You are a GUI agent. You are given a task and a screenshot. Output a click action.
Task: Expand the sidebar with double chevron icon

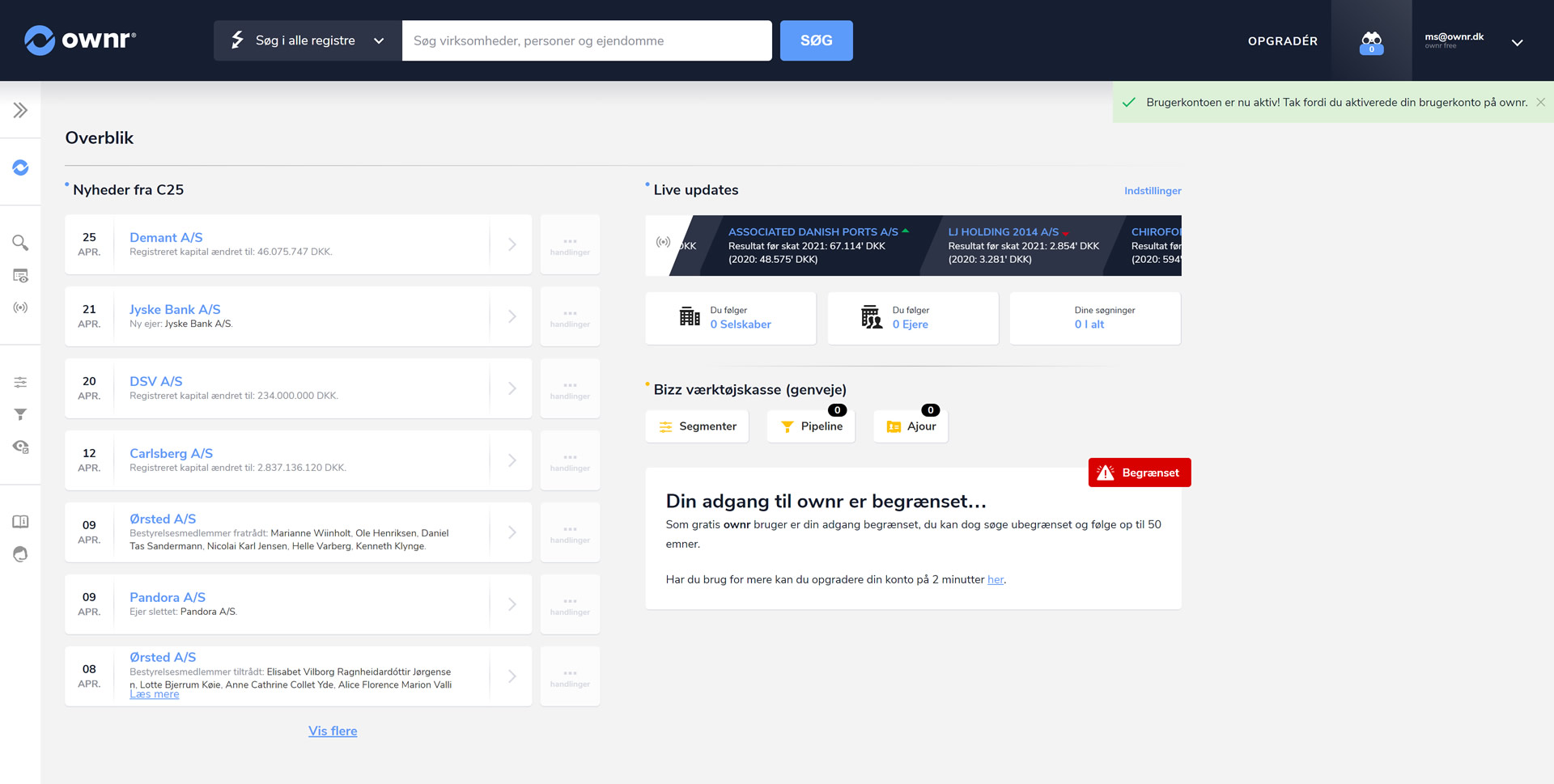click(x=20, y=110)
